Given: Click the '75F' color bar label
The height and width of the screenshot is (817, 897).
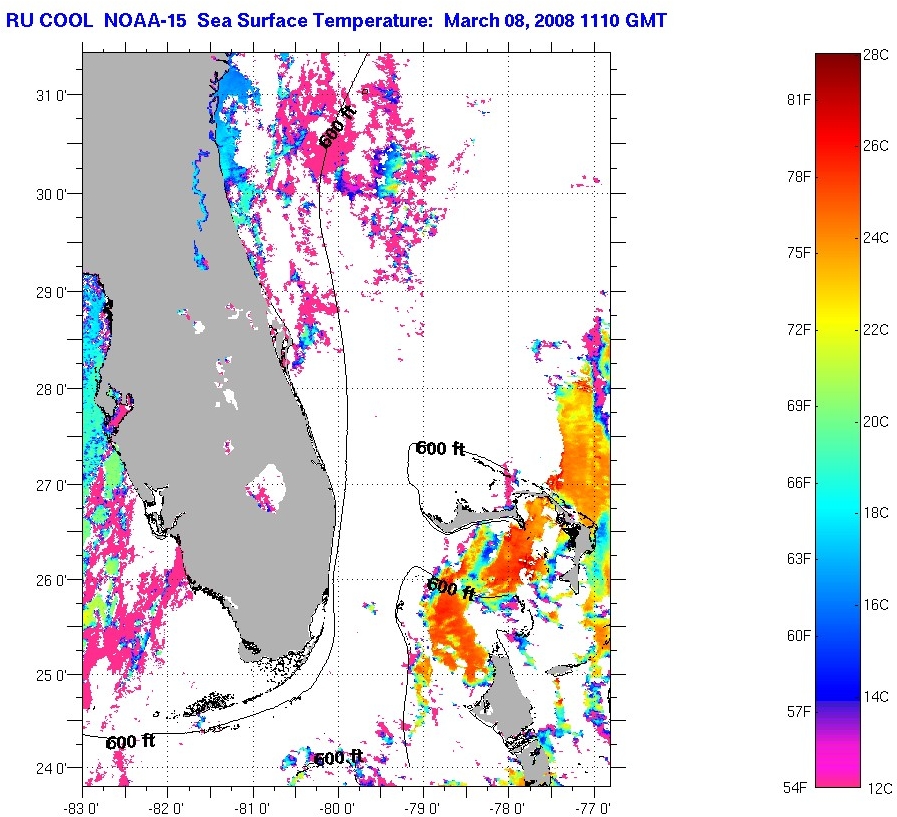Looking at the screenshot, I should coord(799,253).
